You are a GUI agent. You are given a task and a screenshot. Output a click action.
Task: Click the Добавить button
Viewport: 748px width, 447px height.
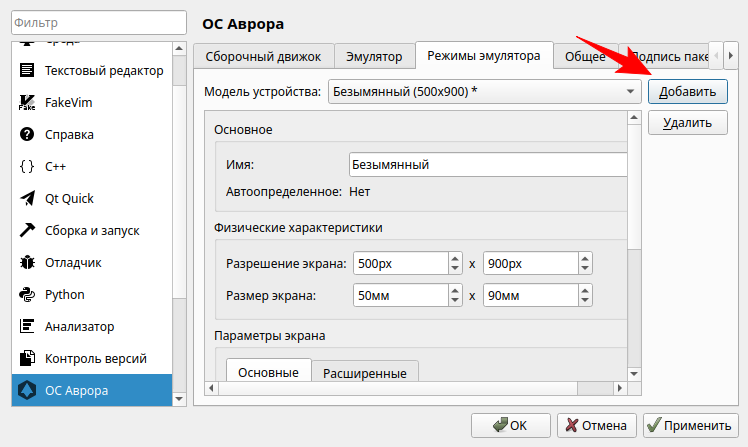click(687, 91)
